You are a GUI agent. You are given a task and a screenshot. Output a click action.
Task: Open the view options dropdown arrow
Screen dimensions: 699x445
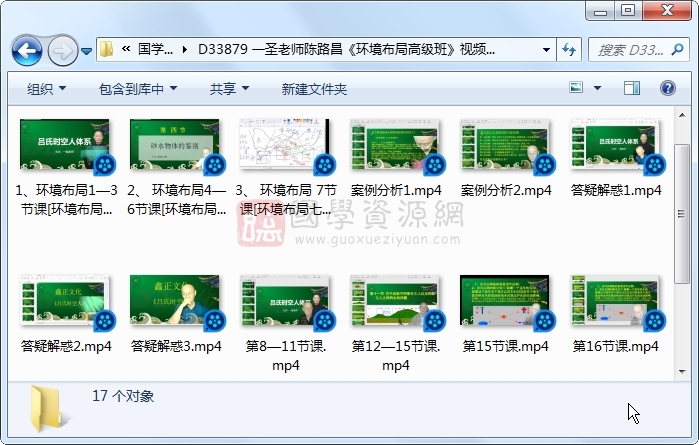pyautogui.click(x=597, y=88)
